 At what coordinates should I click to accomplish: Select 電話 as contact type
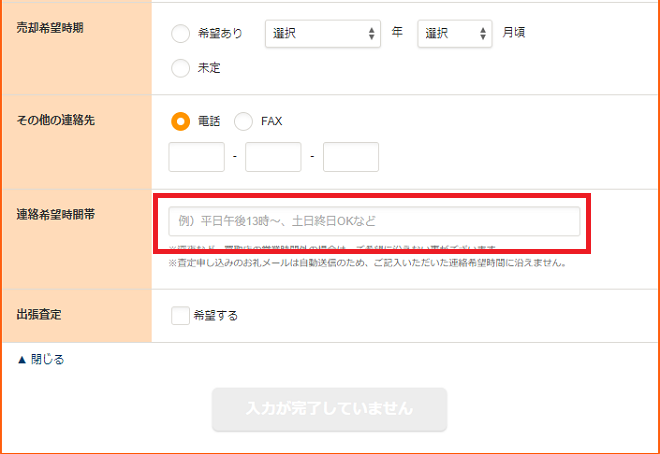181,121
